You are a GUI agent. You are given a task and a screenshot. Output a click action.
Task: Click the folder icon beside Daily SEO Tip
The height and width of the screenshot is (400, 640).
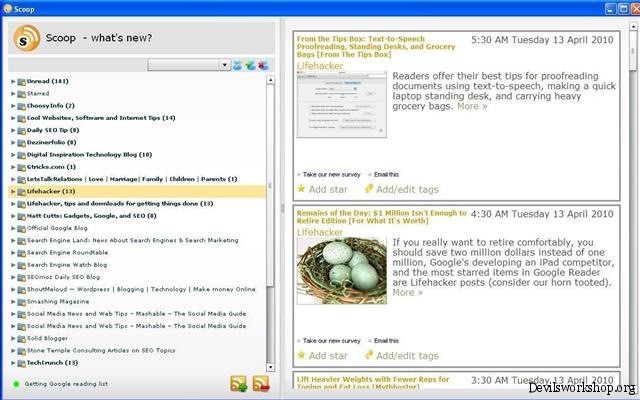tap(22, 131)
